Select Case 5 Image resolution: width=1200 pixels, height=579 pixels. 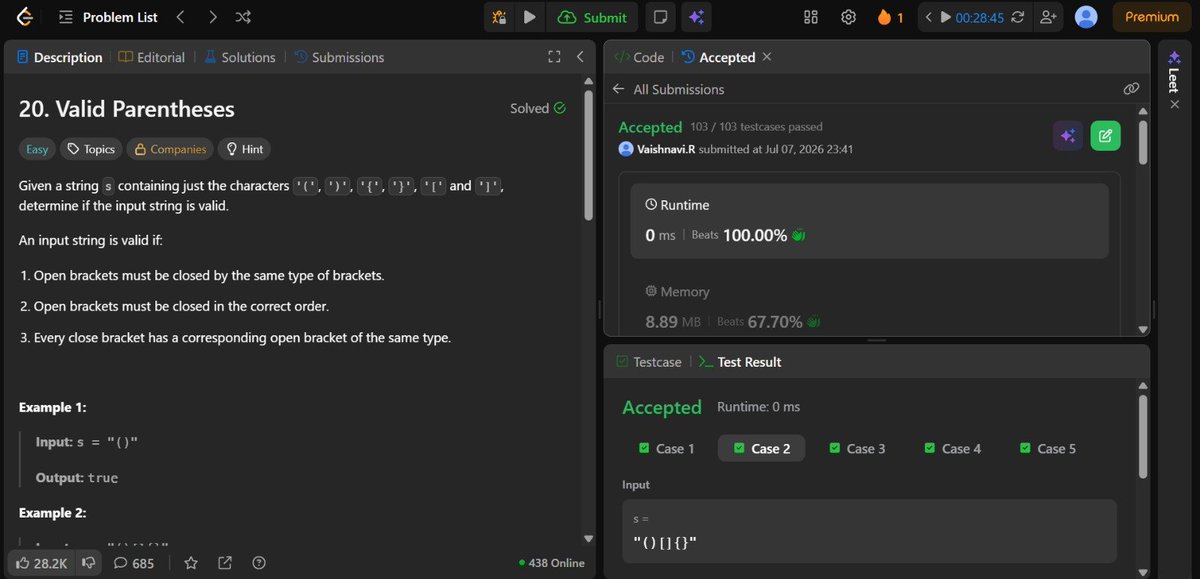[x=1047, y=448]
